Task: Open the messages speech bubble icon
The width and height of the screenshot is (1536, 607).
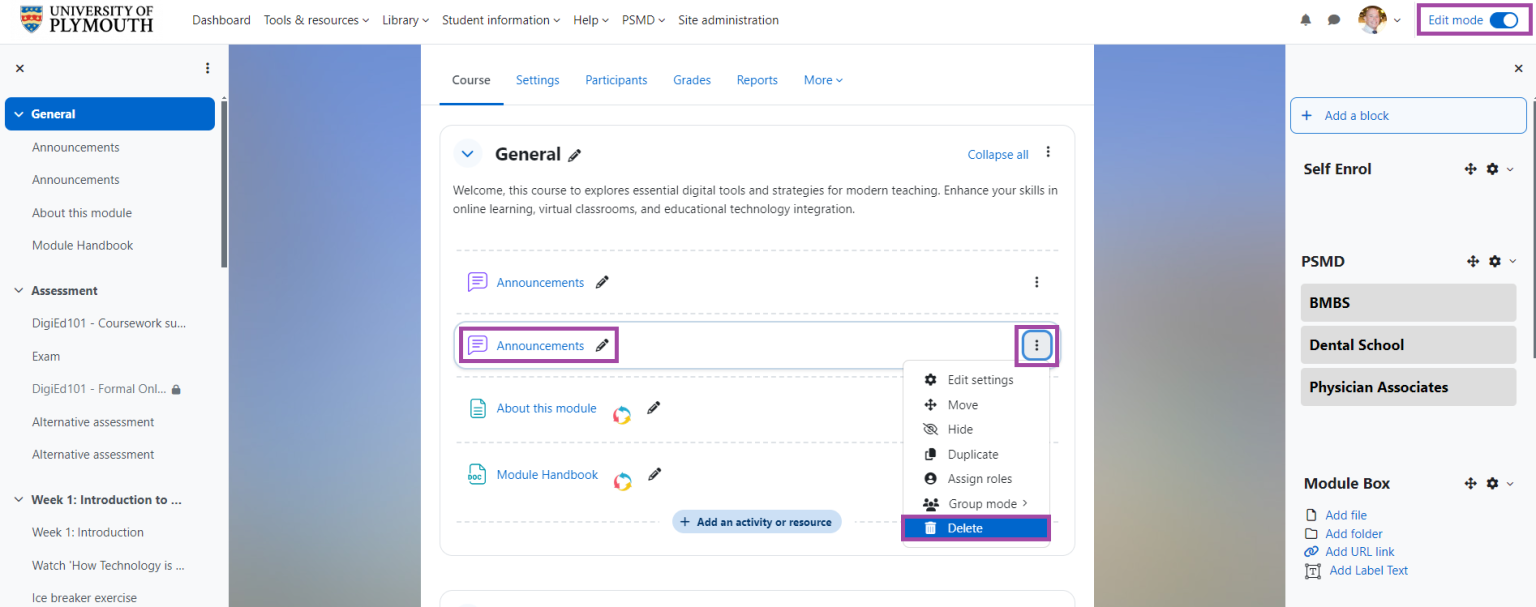Action: (1333, 20)
